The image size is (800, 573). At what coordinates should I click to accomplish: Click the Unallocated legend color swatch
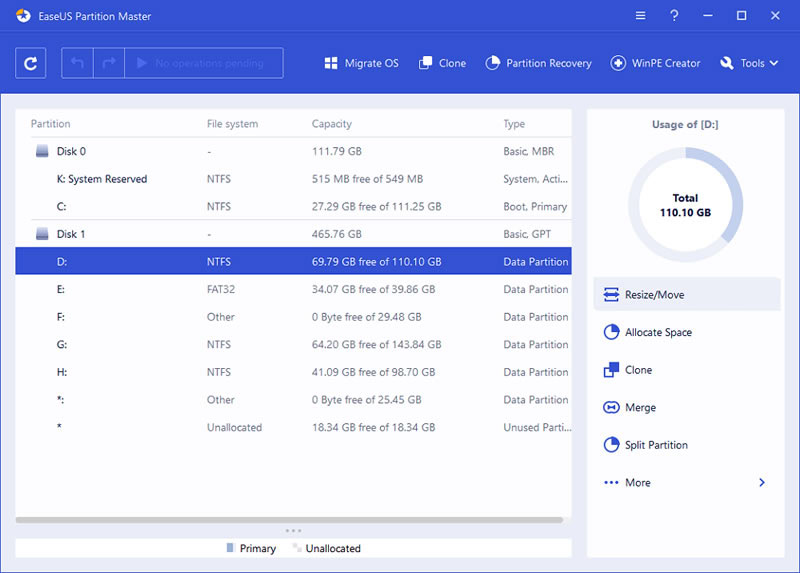pyautogui.click(x=296, y=547)
